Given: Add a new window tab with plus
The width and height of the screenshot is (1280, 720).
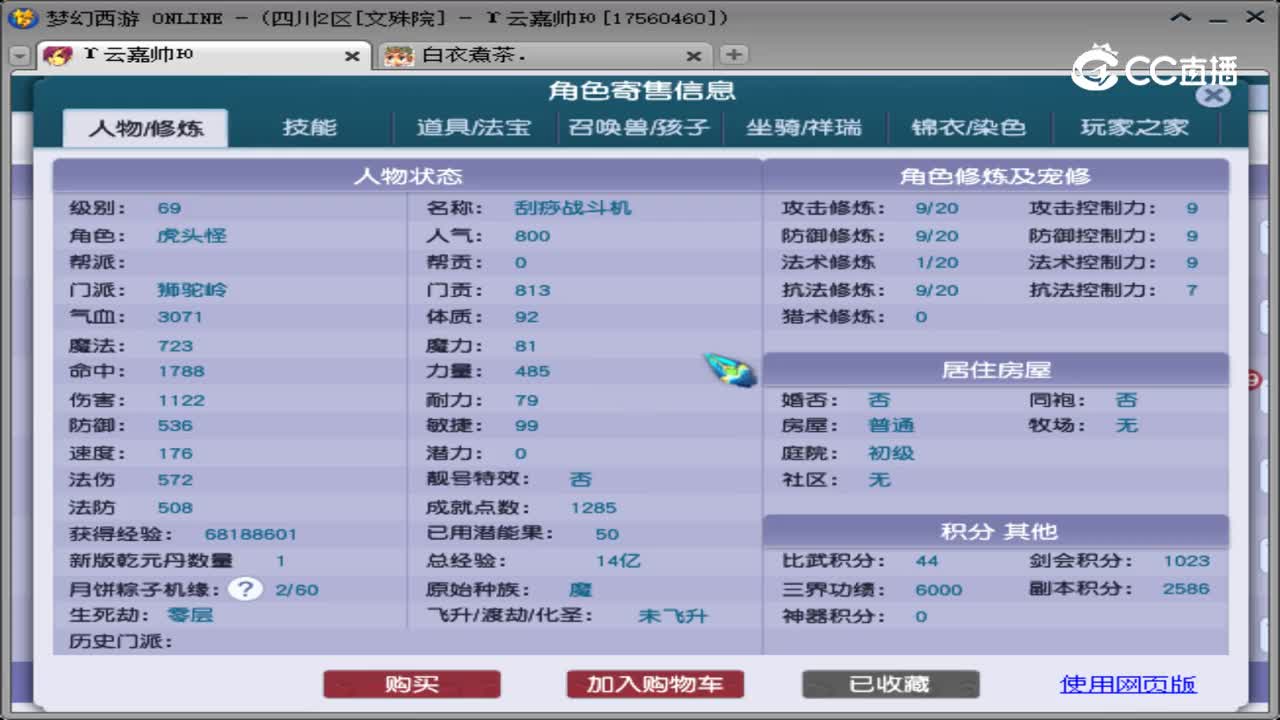Looking at the screenshot, I should click(x=733, y=55).
